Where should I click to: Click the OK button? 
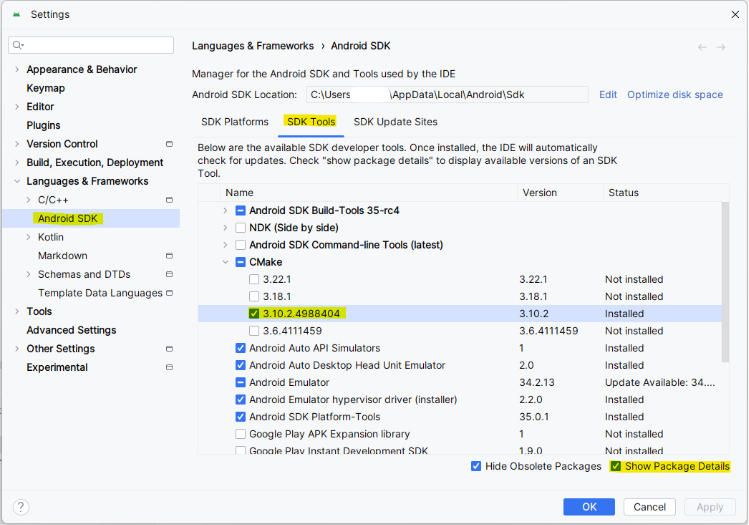589,507
